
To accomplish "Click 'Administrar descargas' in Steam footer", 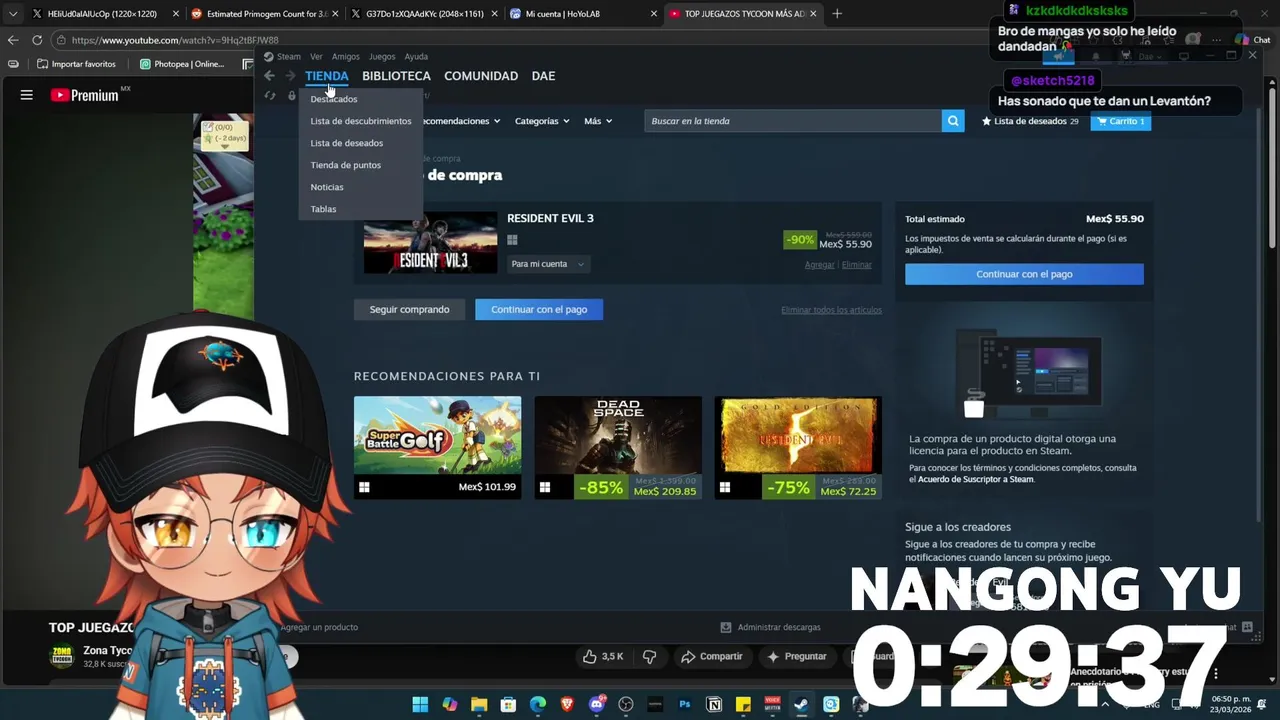I will point(771,627).
